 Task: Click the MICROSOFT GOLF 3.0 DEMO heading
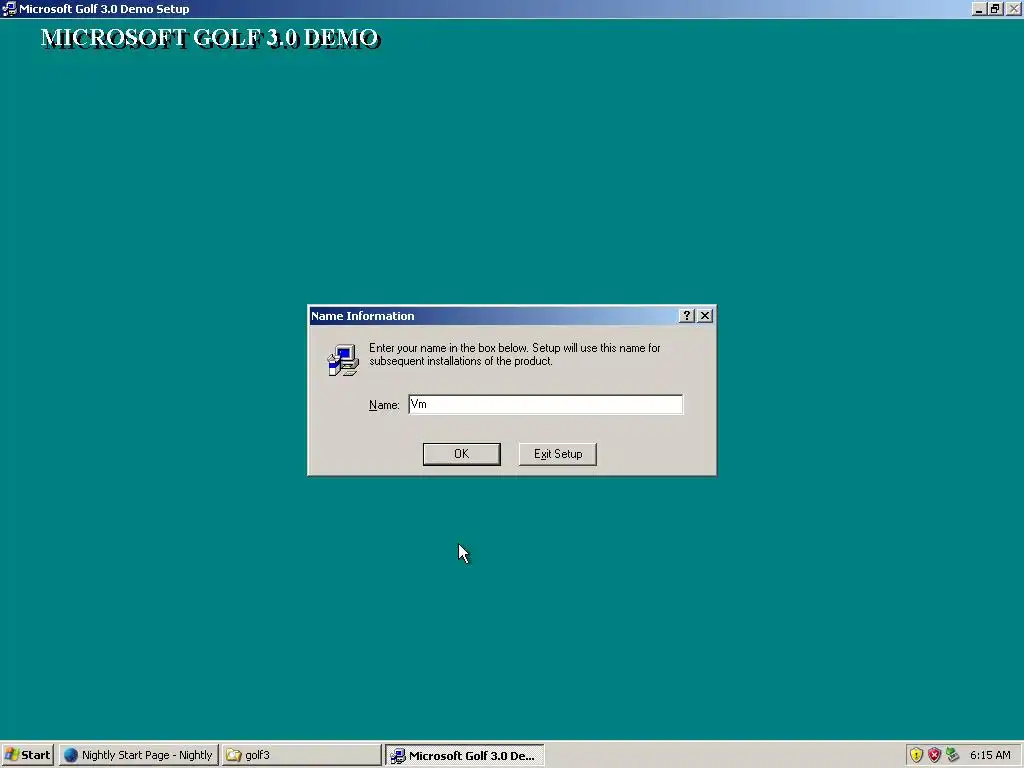[210, 38]
